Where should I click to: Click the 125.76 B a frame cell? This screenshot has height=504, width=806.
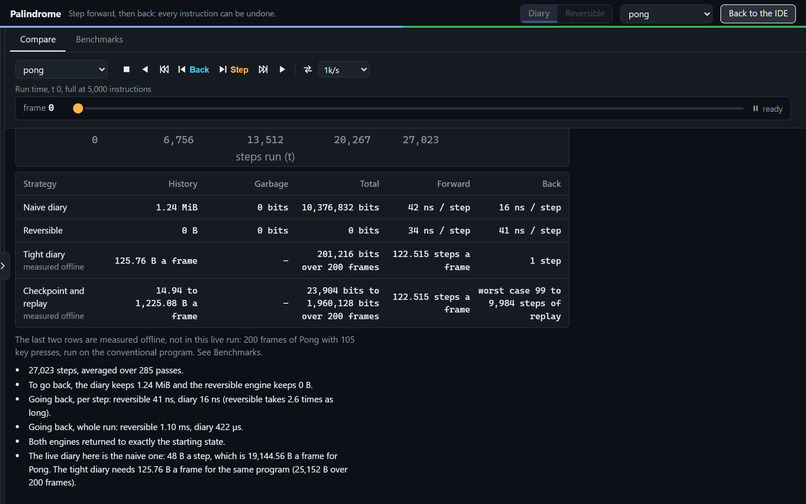(156, 261)
